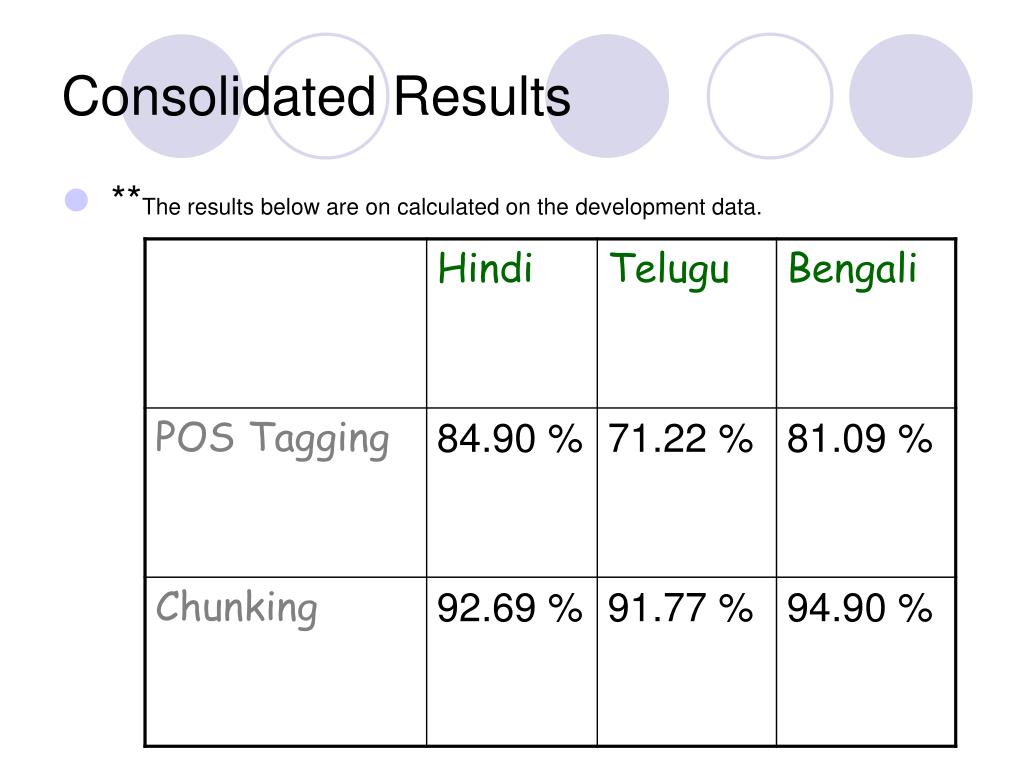The width and height of the screenshot is (1024, 768).
Task: Click the Chunking row label
Action: 236,608
